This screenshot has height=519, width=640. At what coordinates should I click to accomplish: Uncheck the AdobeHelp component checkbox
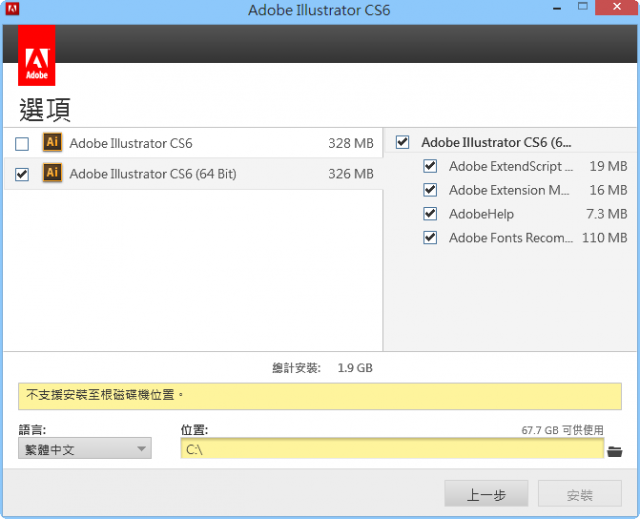(430, 213)
